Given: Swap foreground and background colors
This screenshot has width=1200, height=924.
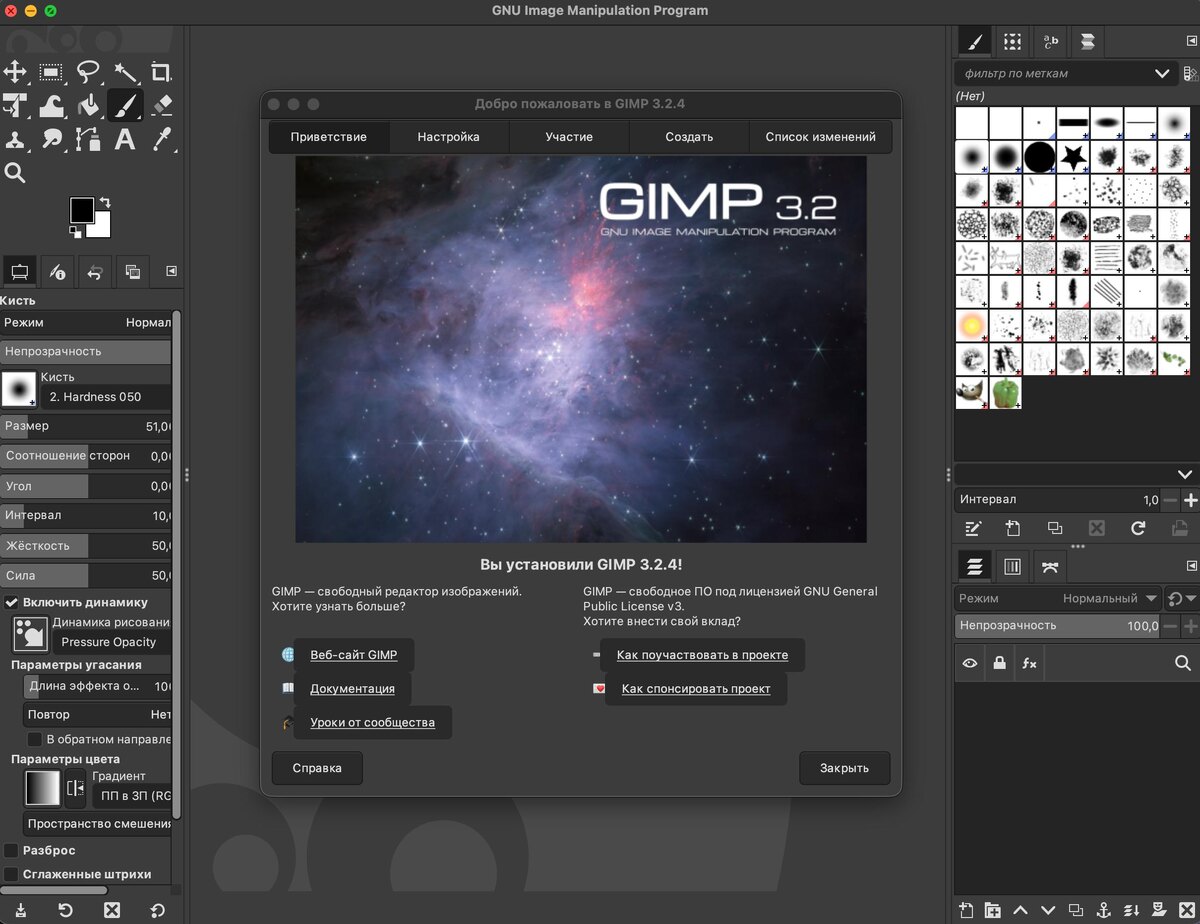Looking at the screenshot, I should click(x=105, y=203).
